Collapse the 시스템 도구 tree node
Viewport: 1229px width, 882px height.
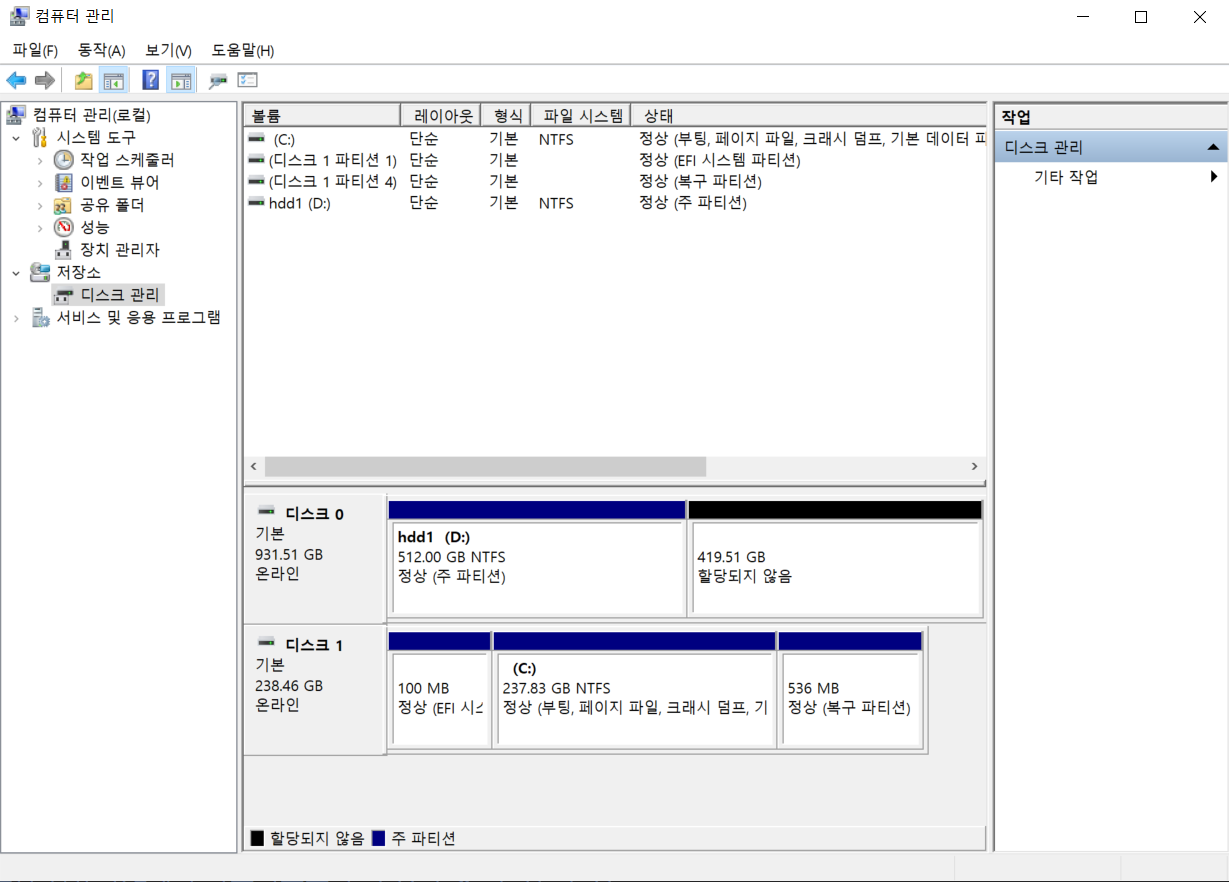(16, 138)
